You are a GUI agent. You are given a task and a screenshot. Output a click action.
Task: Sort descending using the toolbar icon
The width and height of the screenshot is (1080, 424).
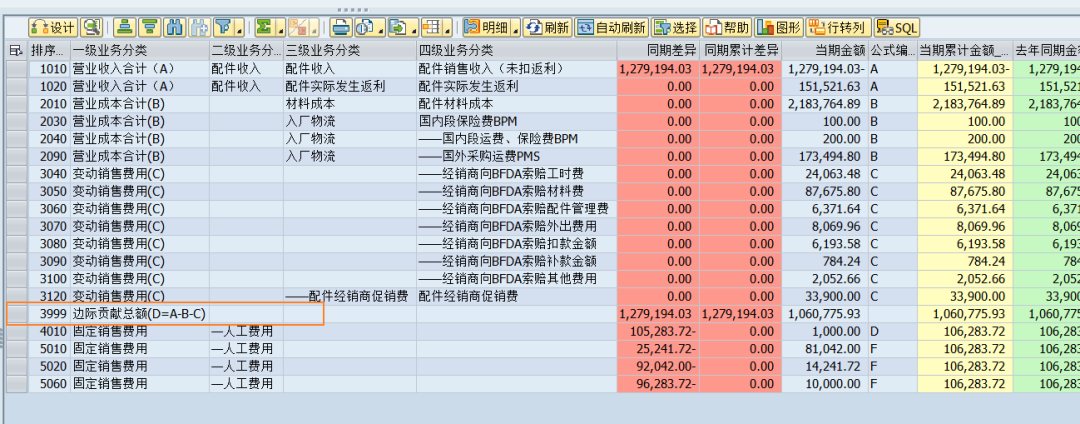click(149, 28)
